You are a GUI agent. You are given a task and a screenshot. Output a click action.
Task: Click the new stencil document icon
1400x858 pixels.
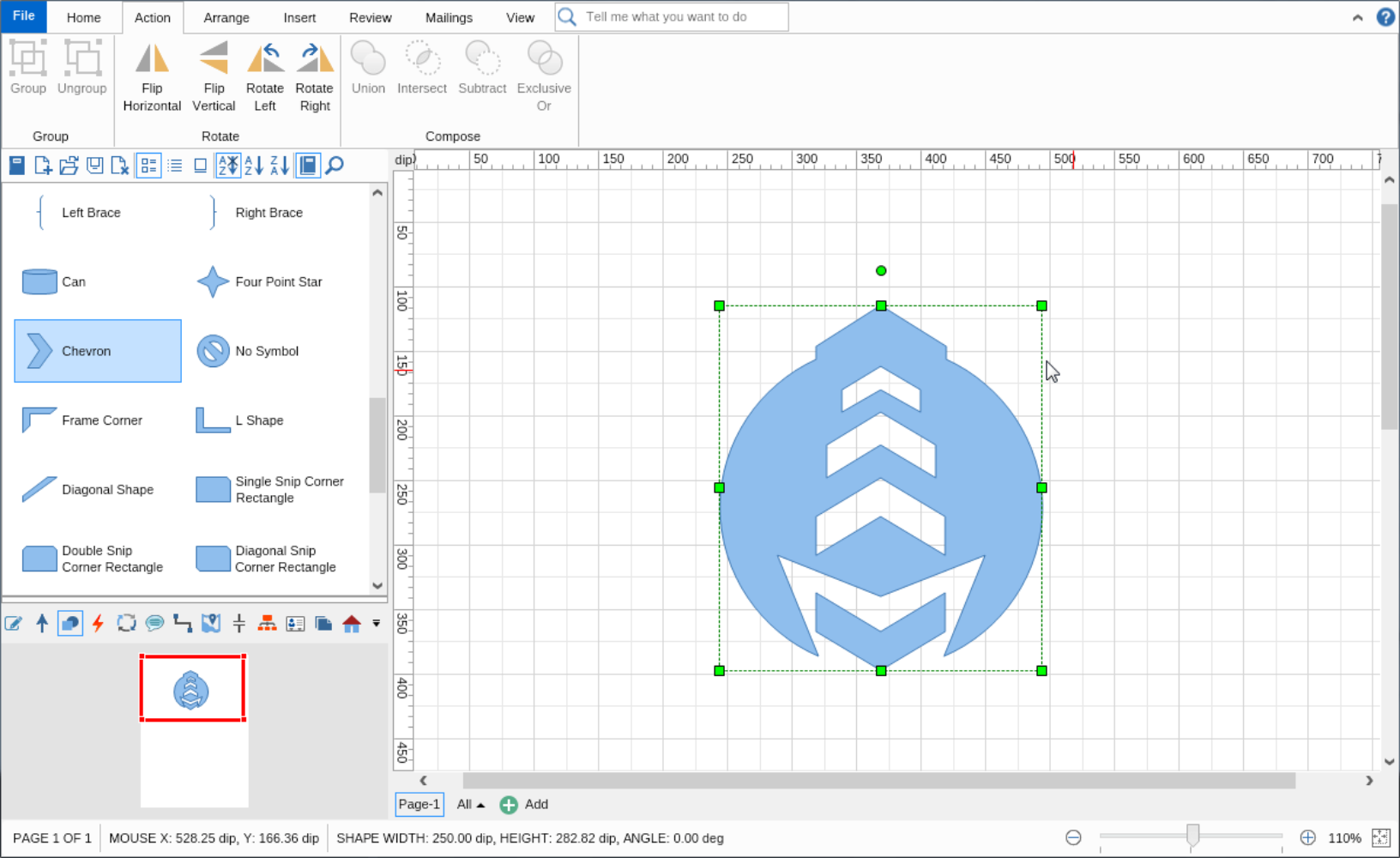[x=42, y=165]
